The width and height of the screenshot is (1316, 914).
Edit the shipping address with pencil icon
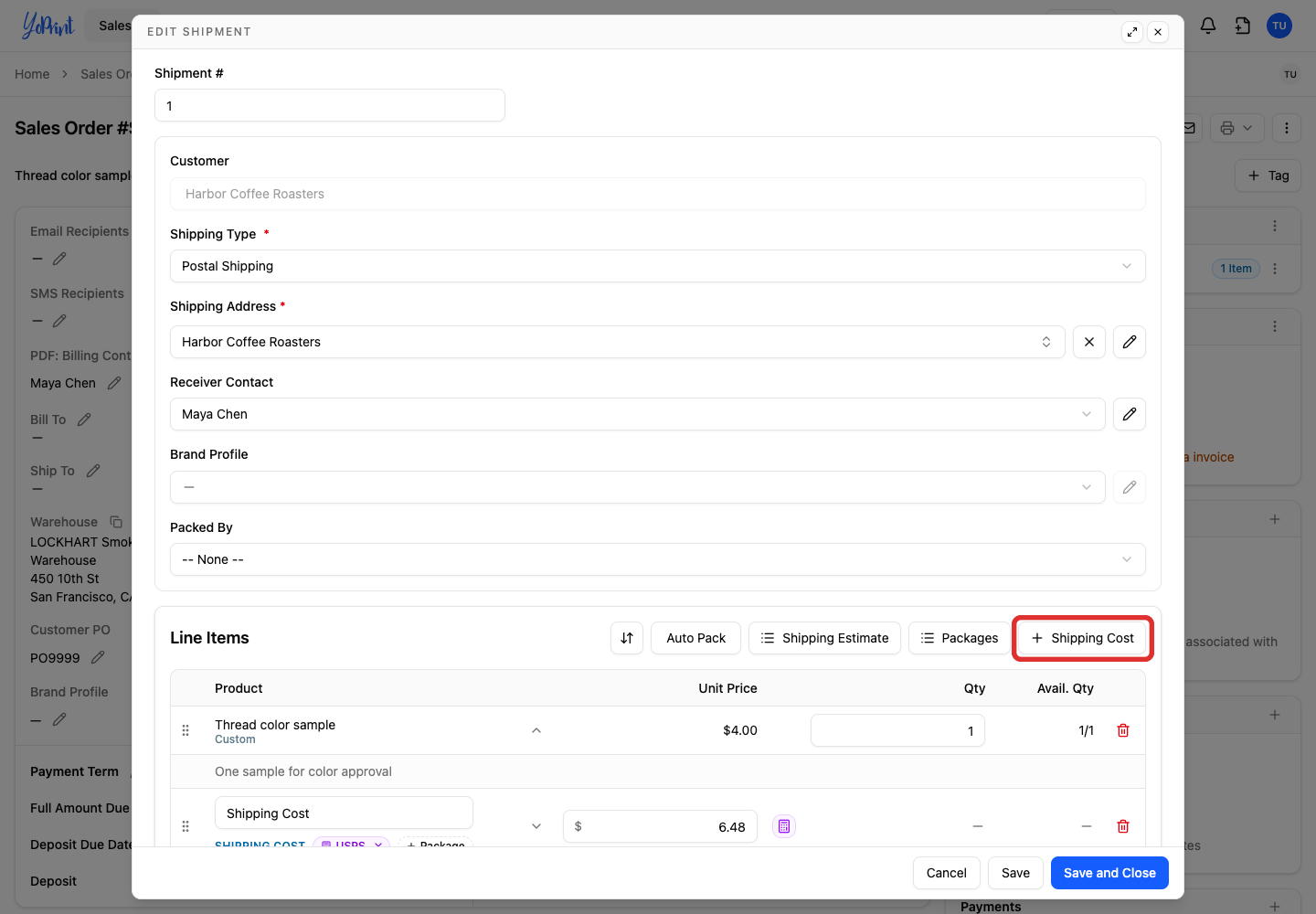(x=1130, y=342)
